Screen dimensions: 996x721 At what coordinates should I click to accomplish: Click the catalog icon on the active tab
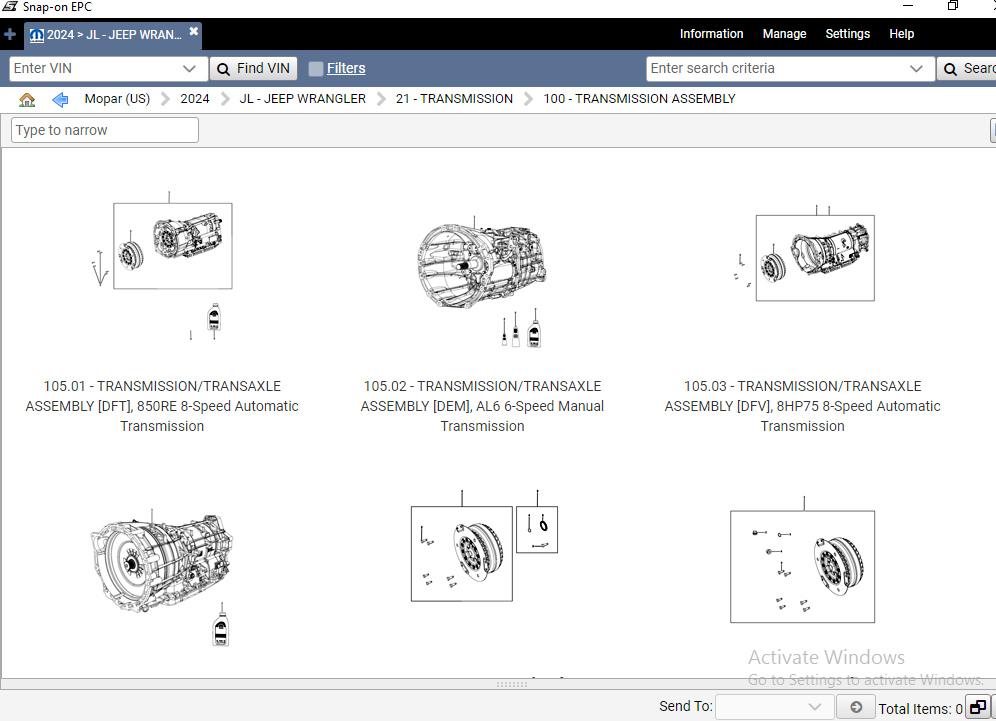(x=36, y=34)
